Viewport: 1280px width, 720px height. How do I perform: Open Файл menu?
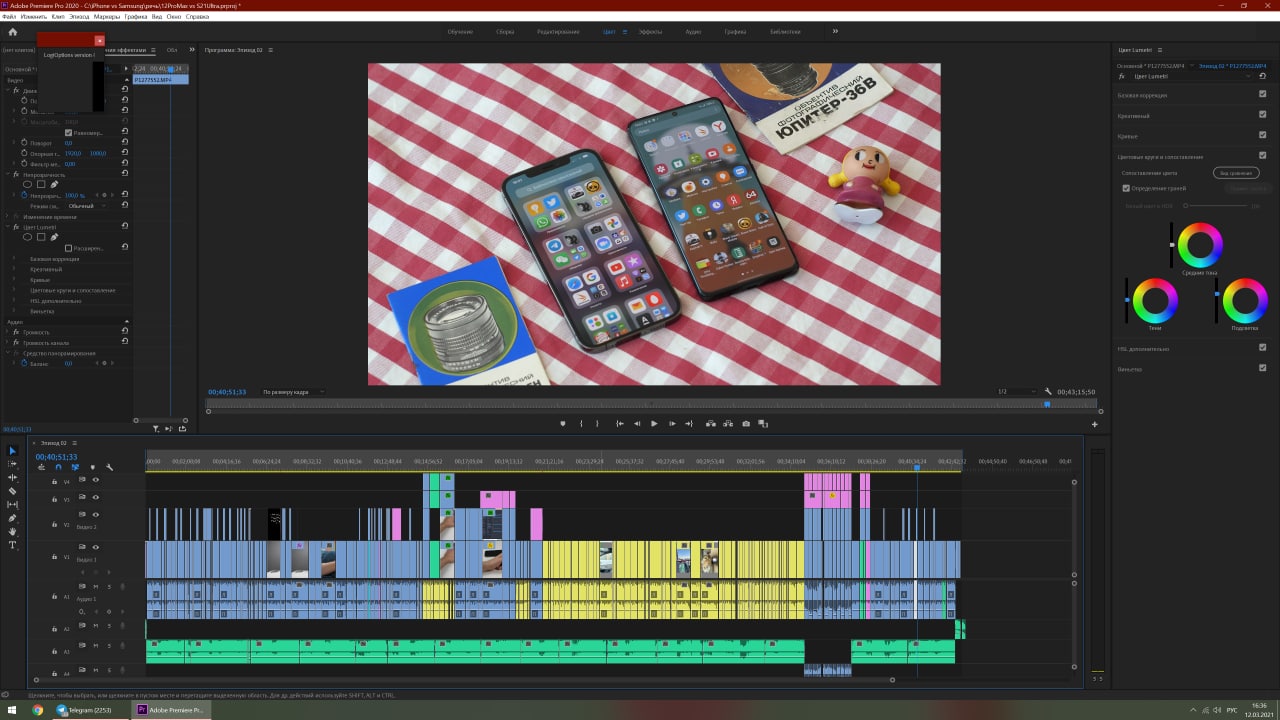(x=10, y=17)
